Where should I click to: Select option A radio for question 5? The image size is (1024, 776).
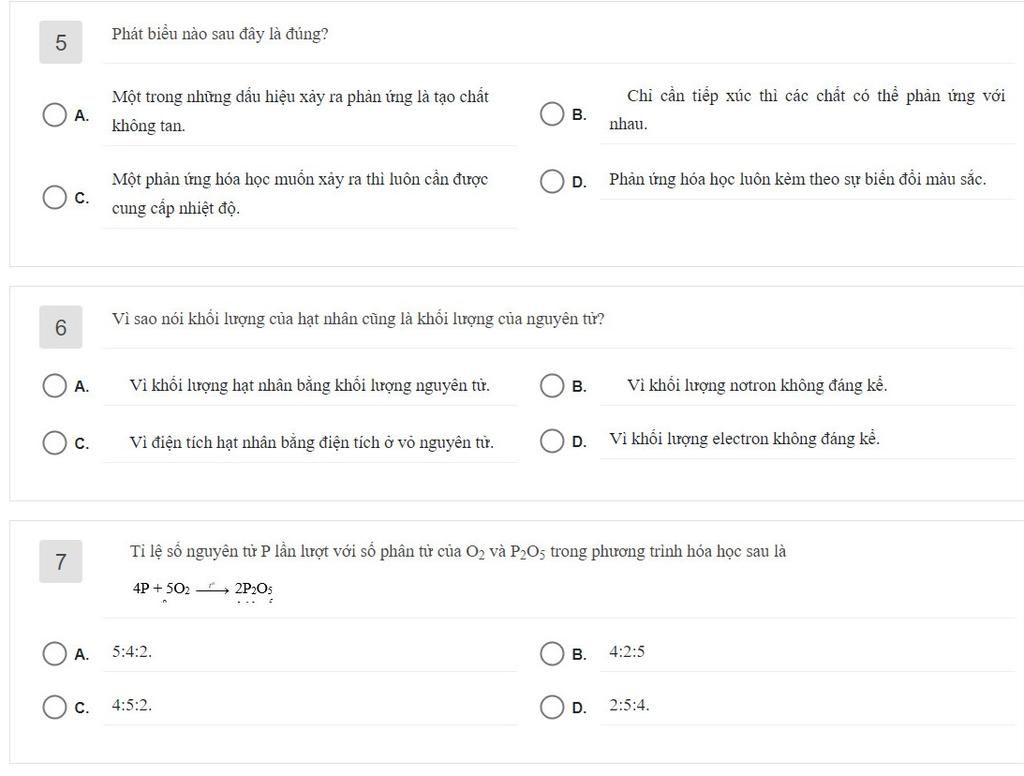coord(54,114)
